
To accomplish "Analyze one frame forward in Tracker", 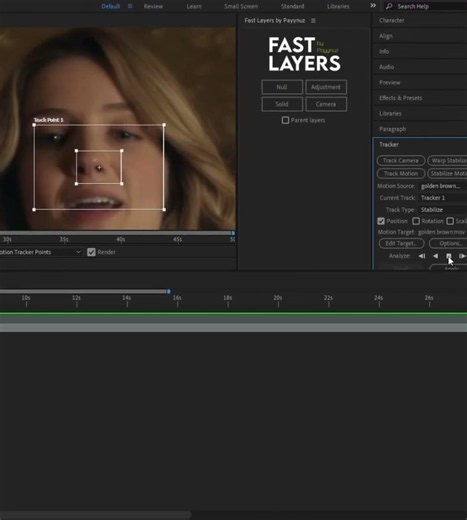I will point(462,256).
